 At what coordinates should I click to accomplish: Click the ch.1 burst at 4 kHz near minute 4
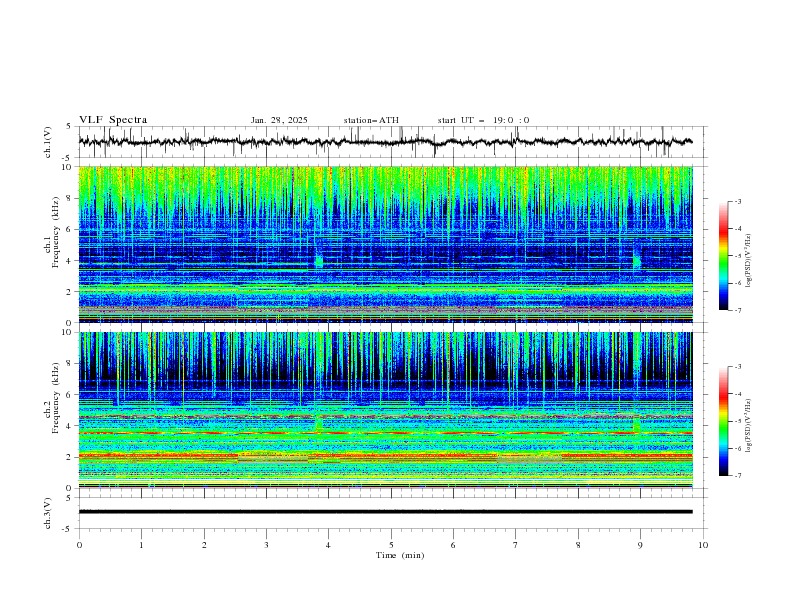(319, 261)
